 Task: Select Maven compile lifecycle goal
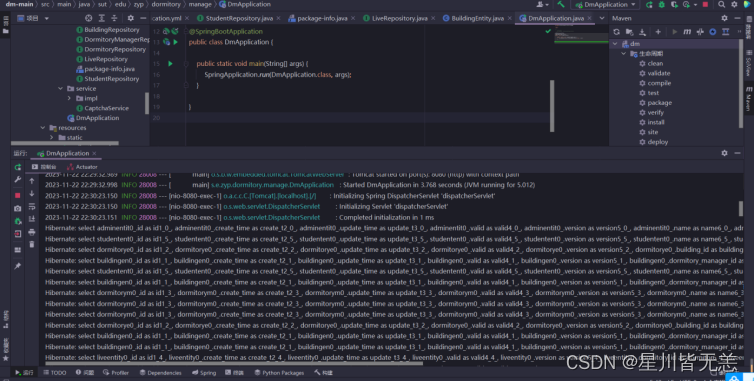654,83
